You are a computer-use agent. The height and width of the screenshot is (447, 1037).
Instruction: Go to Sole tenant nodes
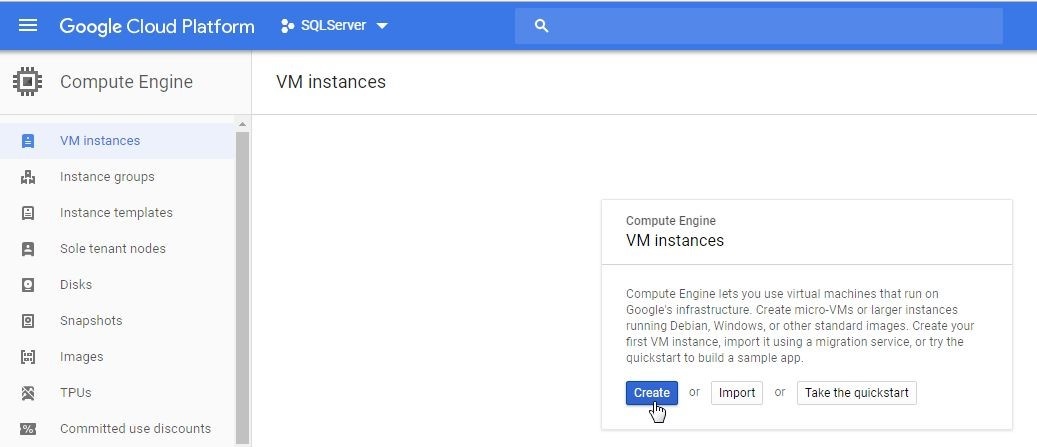pos(113,249)
